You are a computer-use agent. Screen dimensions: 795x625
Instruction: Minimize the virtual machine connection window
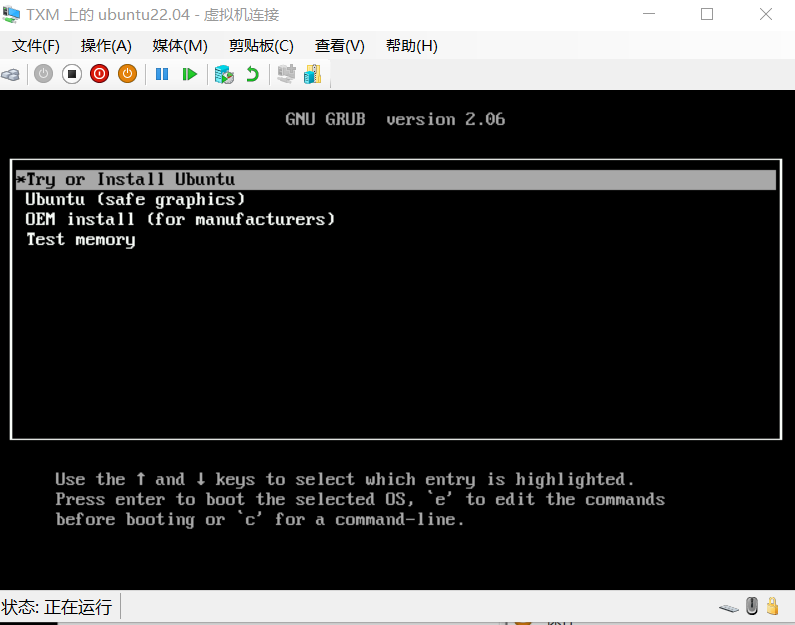(649, 14)
